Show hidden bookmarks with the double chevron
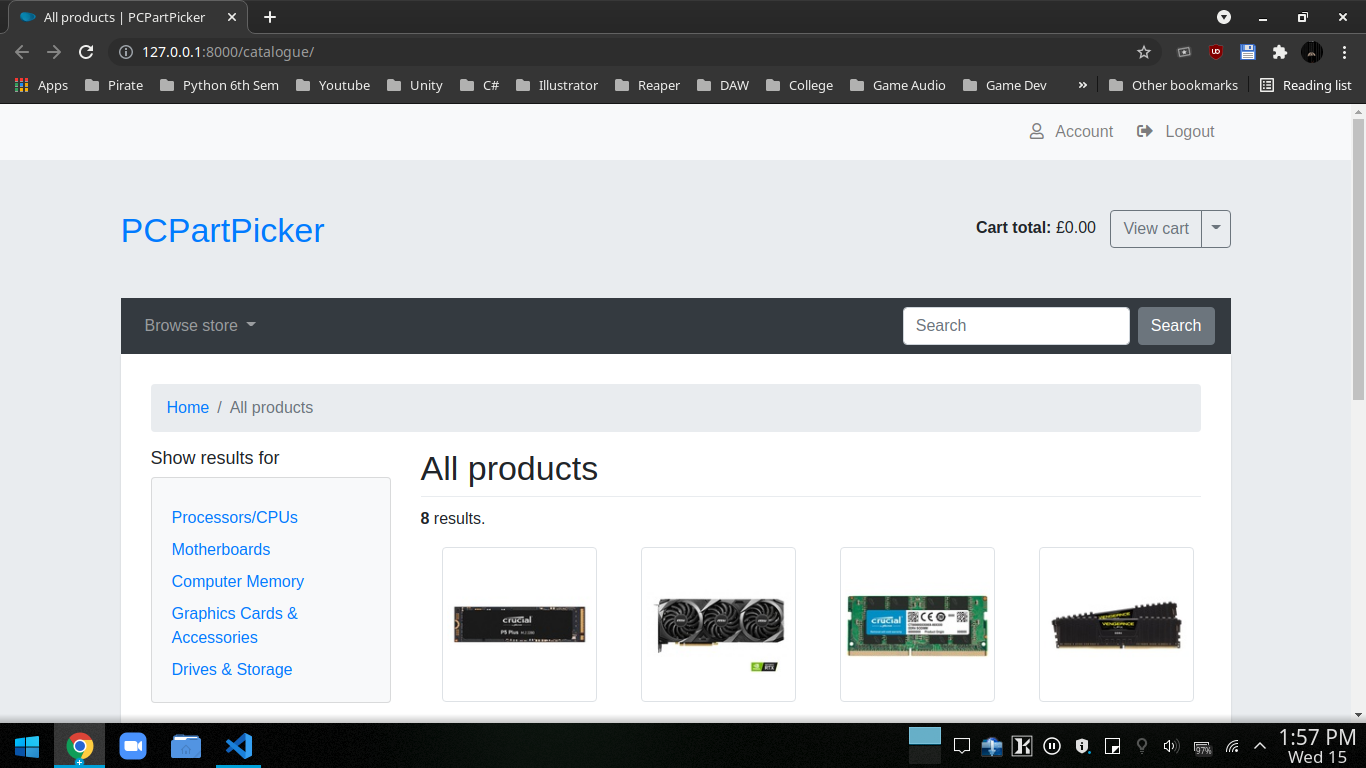This screenshot has height=768, width=1366. point(1082,85)
